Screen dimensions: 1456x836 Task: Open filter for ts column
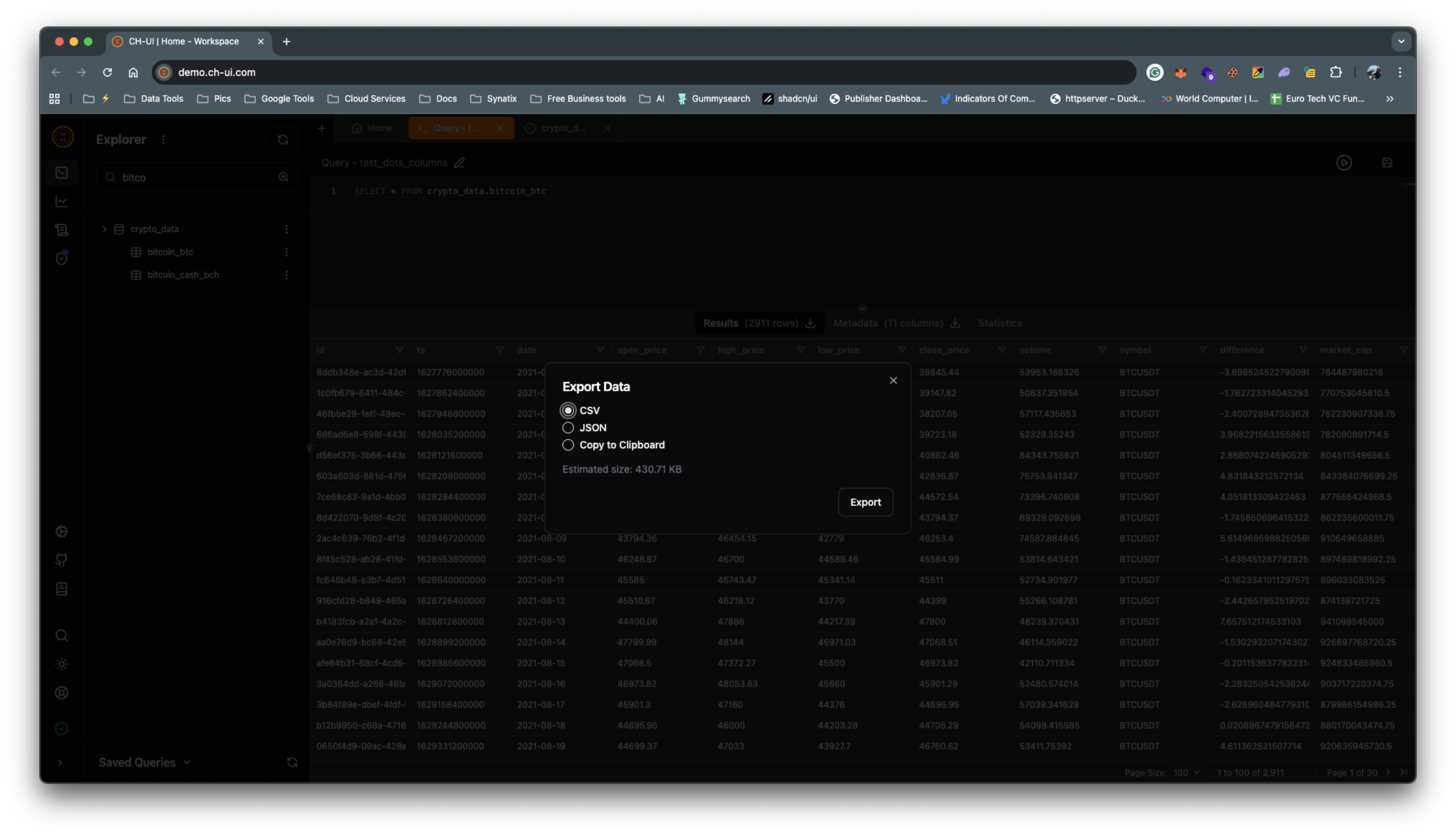(x=499, y=350)
